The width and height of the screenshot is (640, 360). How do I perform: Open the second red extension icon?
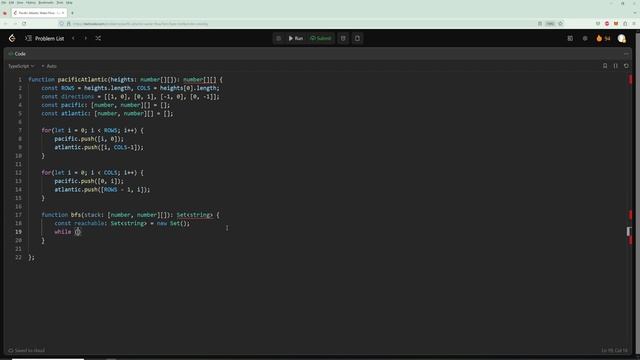click(x=616, y=24)
